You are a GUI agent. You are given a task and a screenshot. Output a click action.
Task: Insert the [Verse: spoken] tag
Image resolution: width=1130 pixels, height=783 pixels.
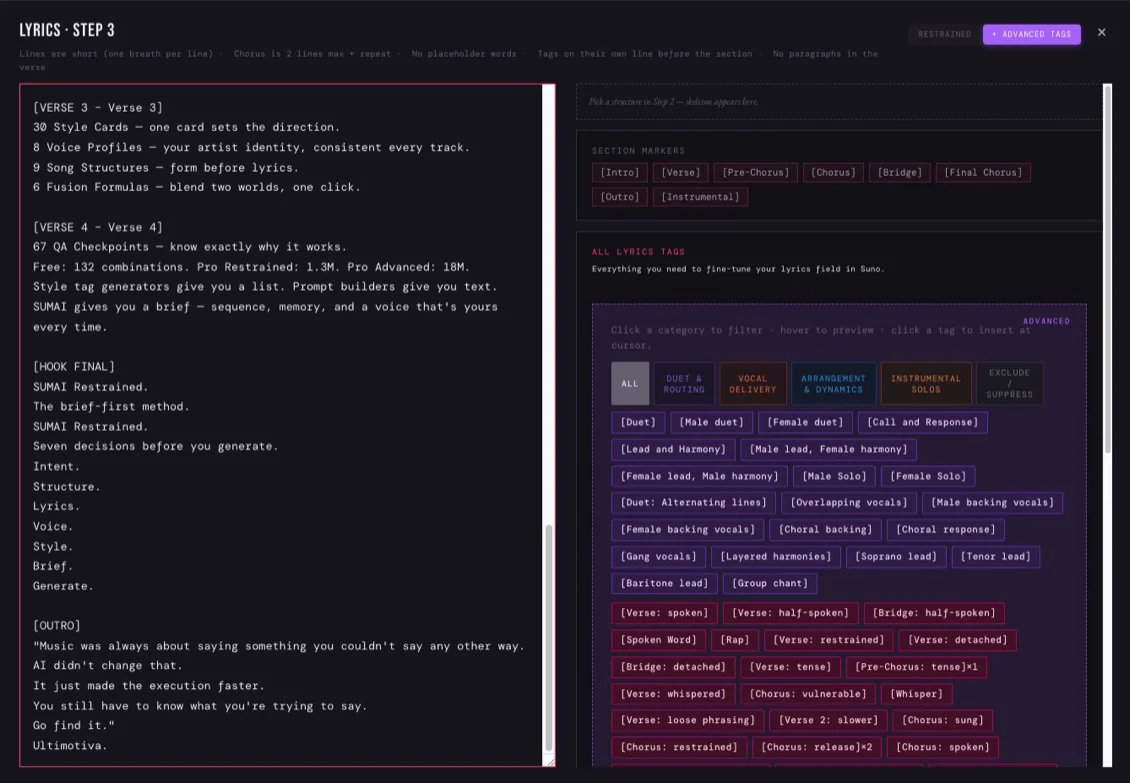pyautogui.click(x=664, y=614)
